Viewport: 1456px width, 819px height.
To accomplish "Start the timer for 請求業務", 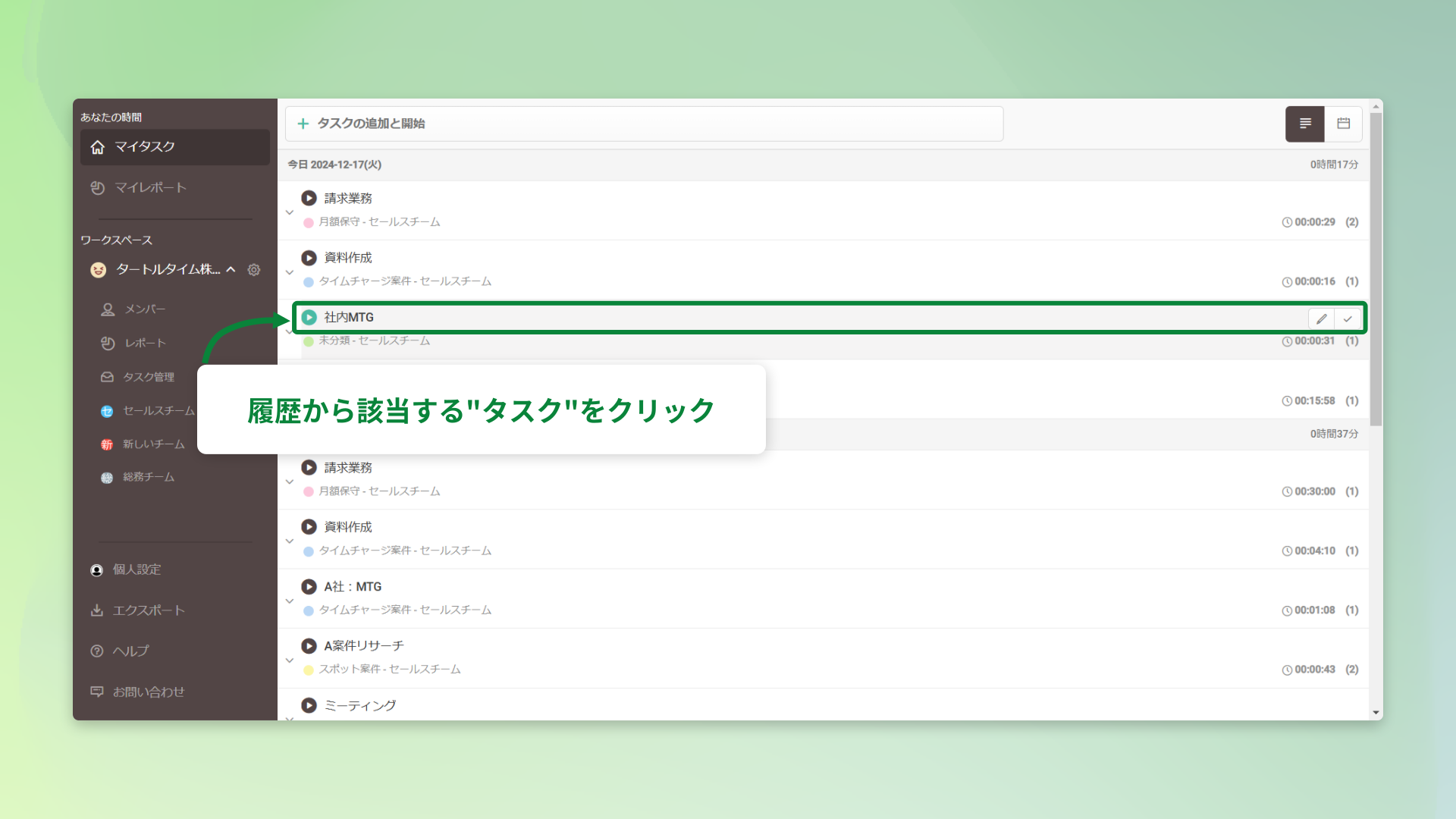I will (x=309, y=198).
